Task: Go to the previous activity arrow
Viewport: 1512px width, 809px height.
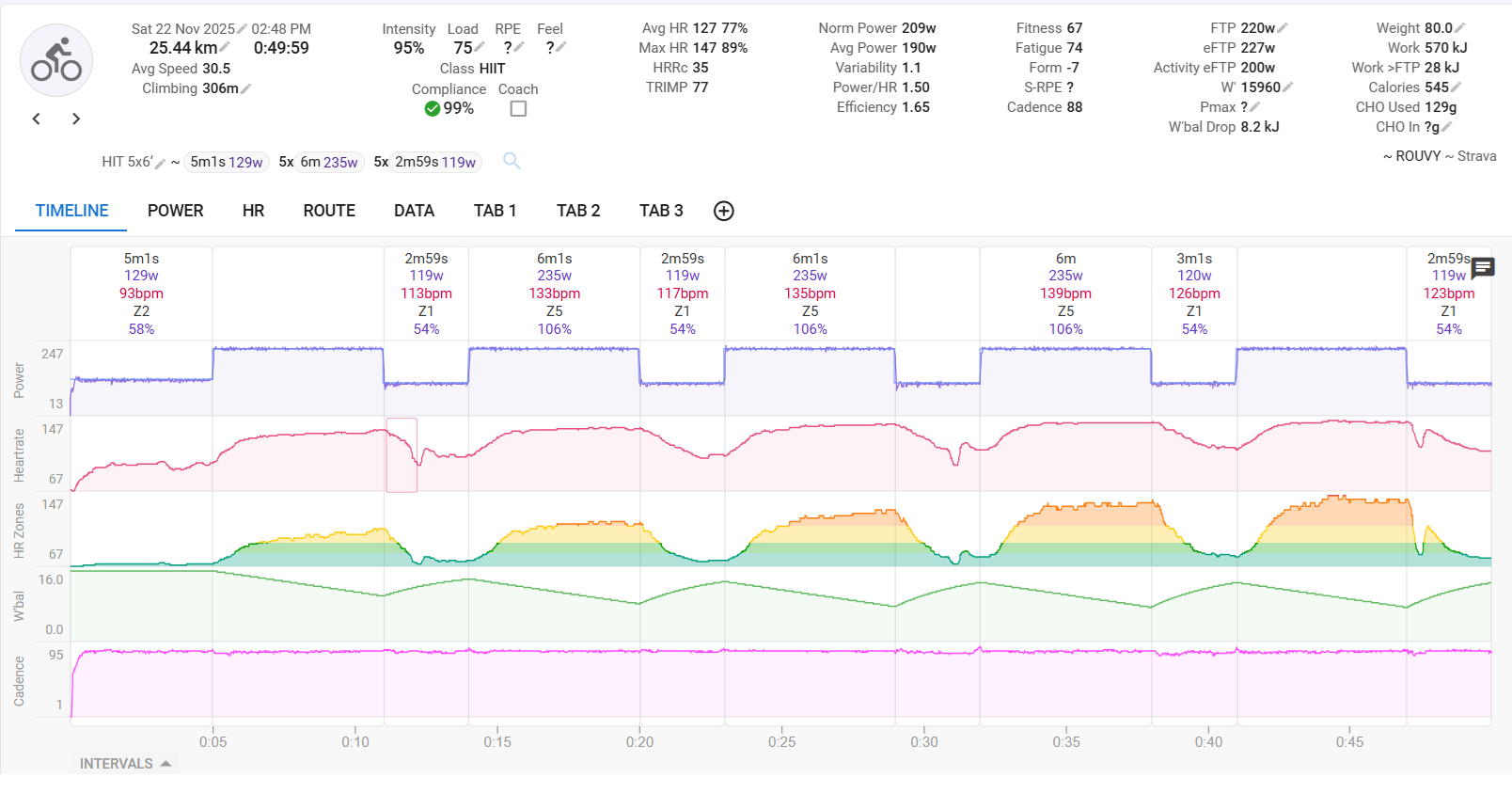Action: click(x=37, y=119)
